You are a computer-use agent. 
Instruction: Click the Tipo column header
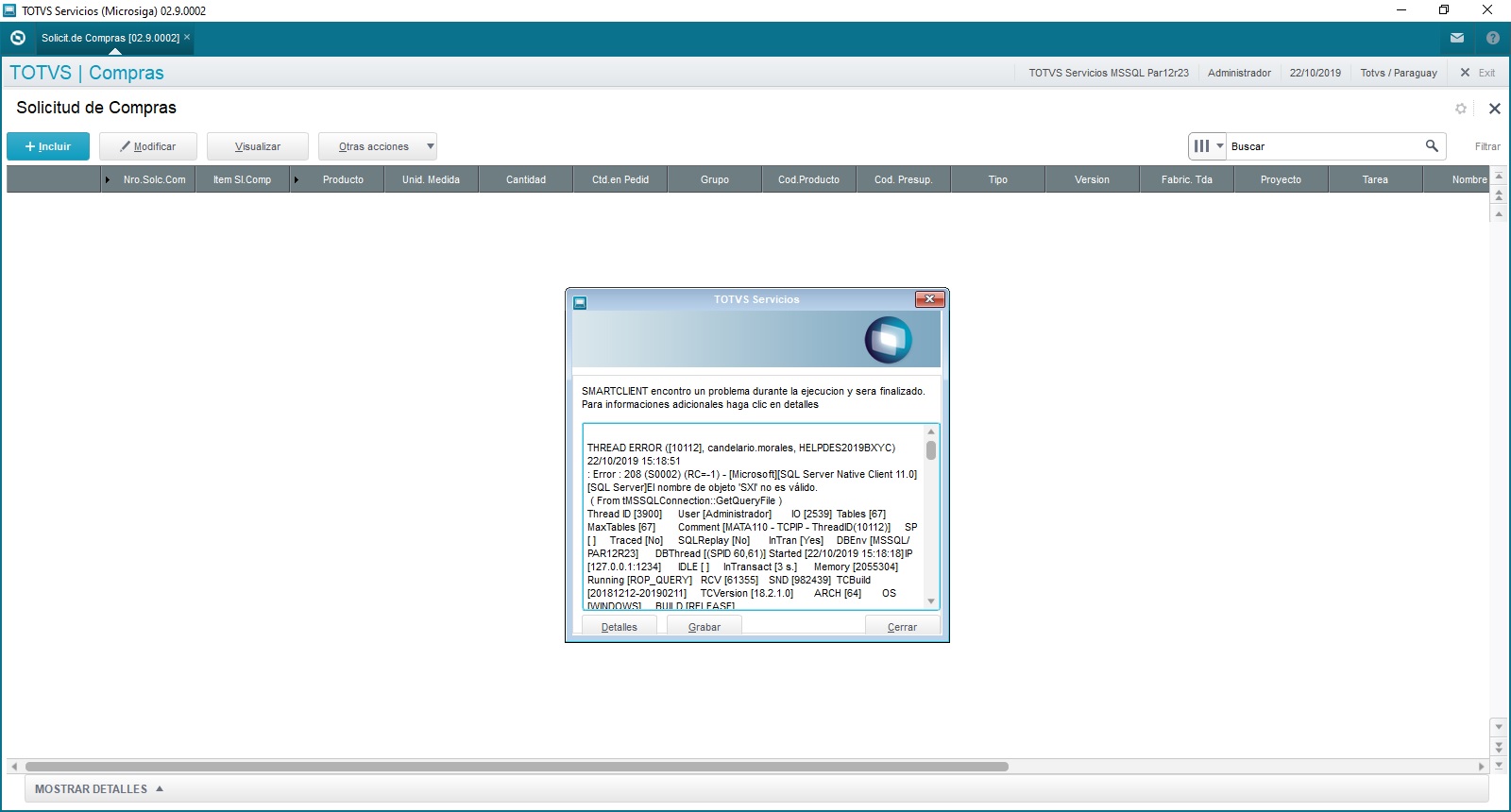point(998,179)
